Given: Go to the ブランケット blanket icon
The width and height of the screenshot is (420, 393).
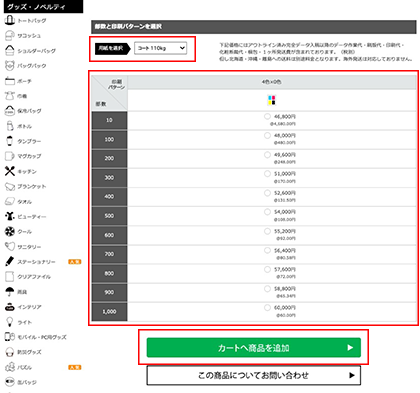Looking at the screenshot, I should pyautogui.click(x=10, y=186).
